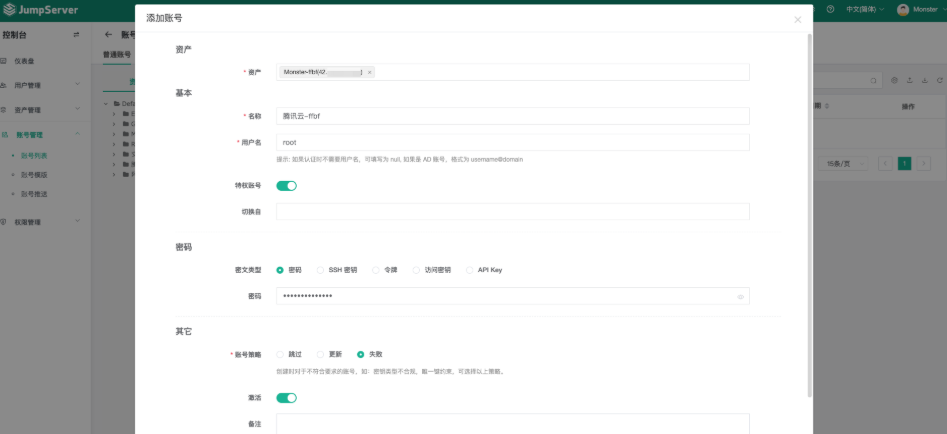Click the import upload icon
This screenshot has width=947, height=434.
point(910,80)
